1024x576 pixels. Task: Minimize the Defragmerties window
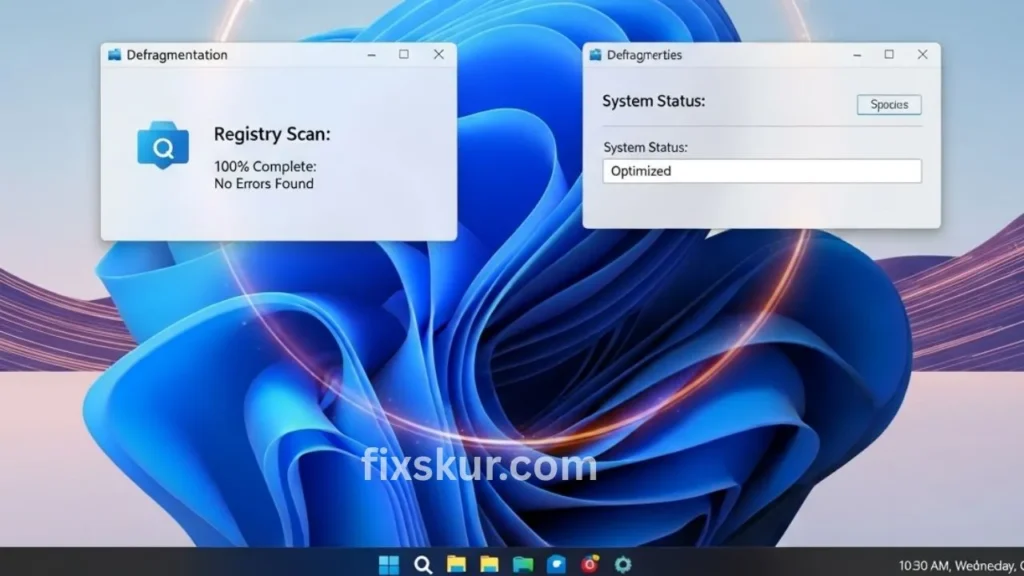(x=857, y=55)
